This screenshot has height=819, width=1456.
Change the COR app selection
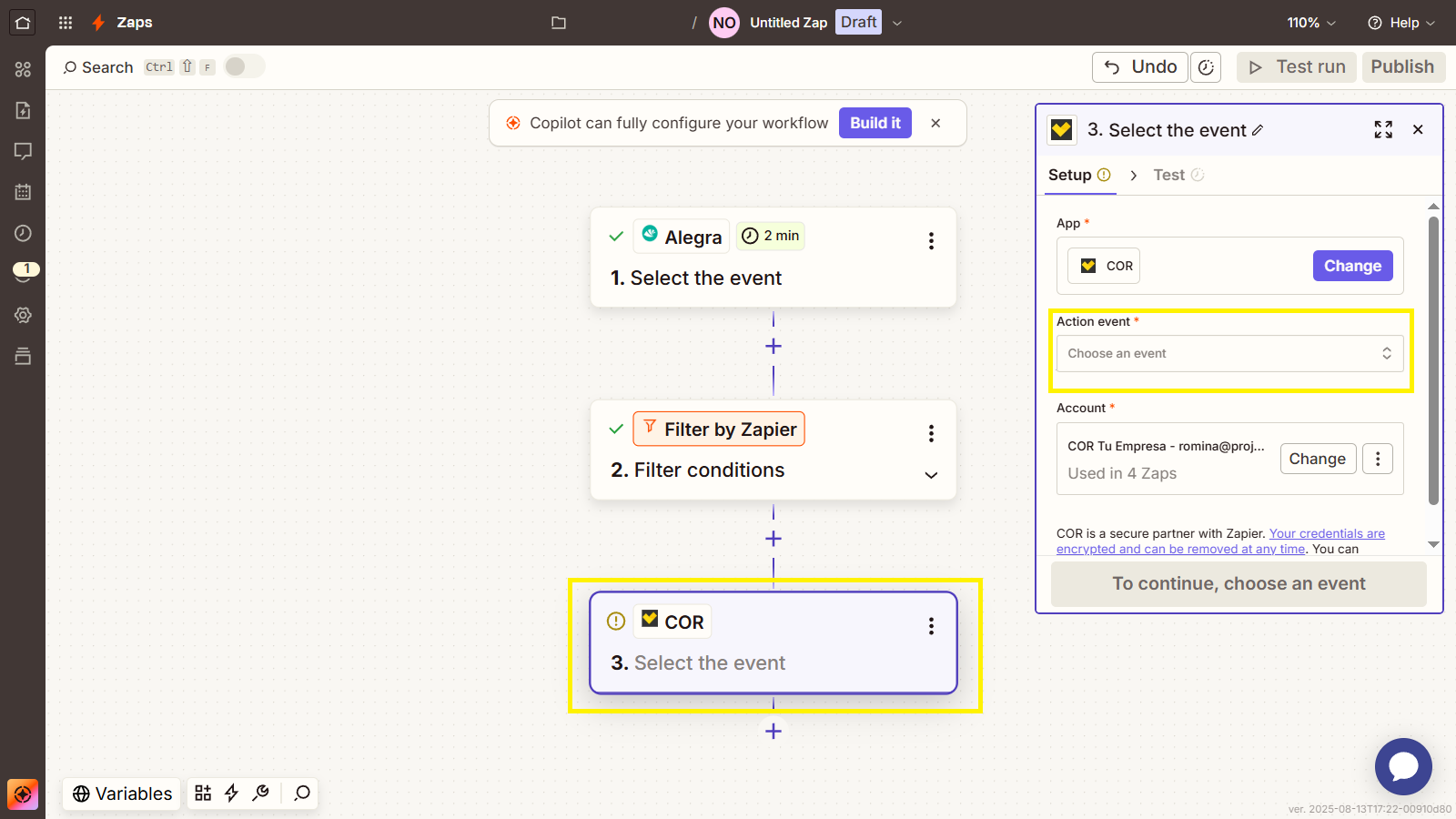point(1352,266)
